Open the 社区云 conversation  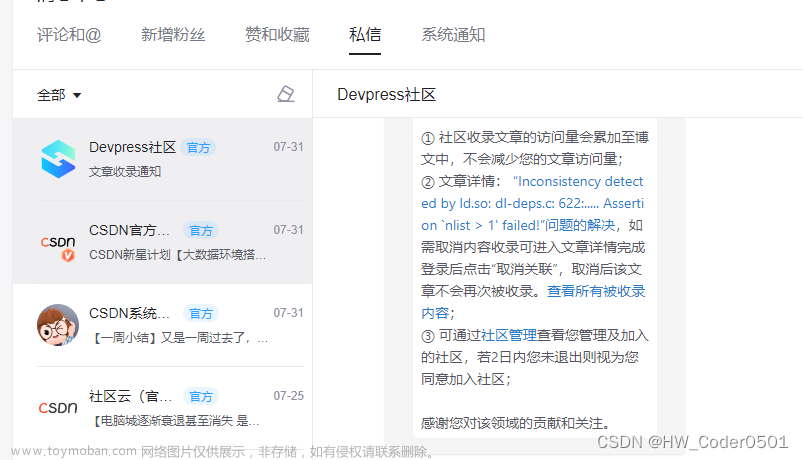click(x=162, y=408)
